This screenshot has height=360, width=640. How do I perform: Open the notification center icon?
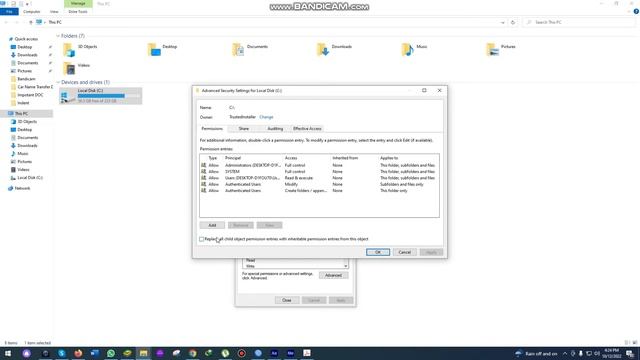coord(631,353)
